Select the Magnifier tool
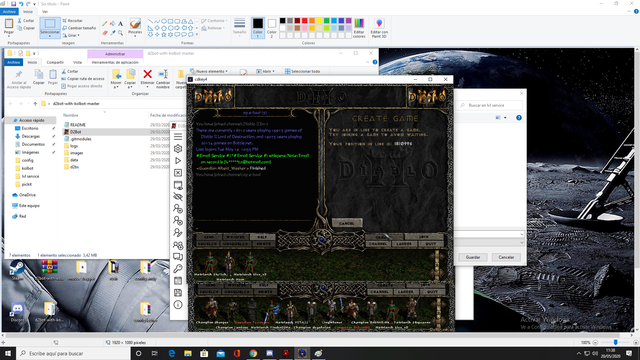 (x=120, y=33)
